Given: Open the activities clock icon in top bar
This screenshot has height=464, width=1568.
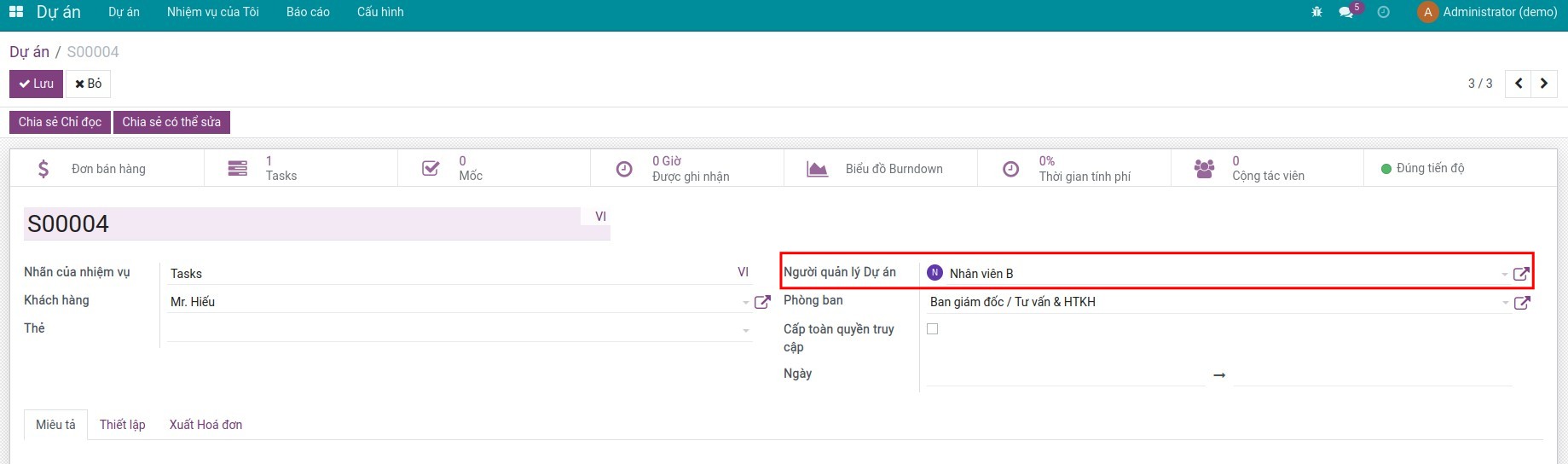Looking at the screenshot, I should point(1383,12).
